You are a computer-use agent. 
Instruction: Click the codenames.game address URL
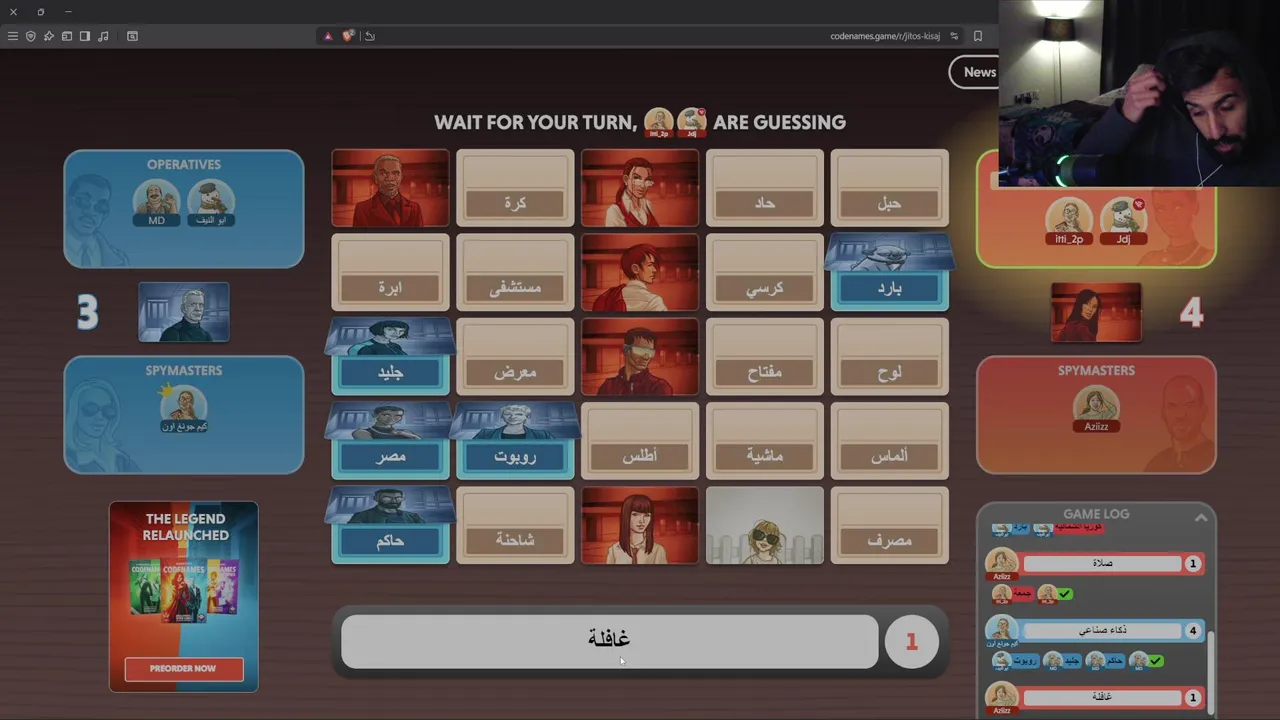tap(885, 36)
